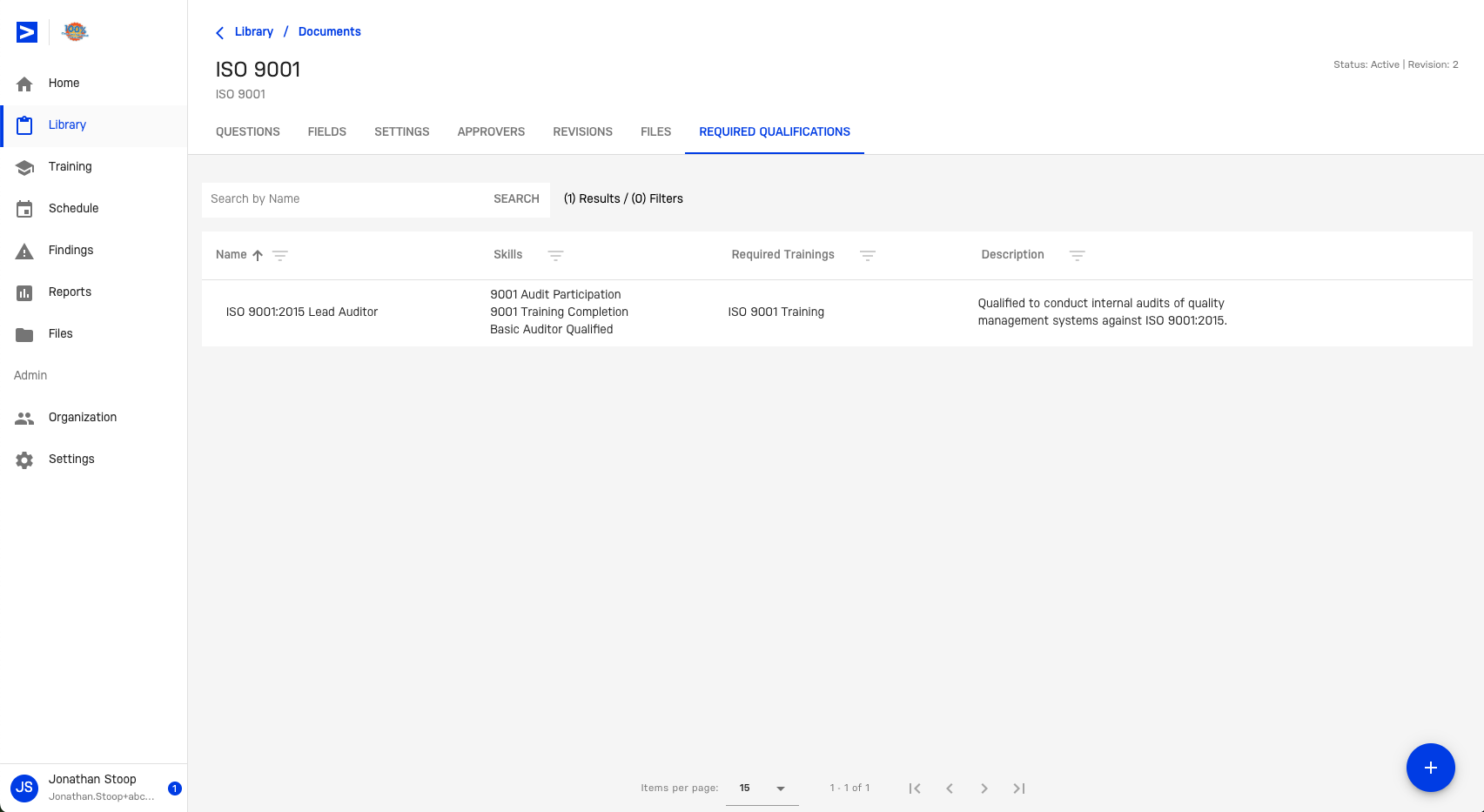Select the Required Qualifications tab
1484x812 pixels.
click(x=775, y=132)
